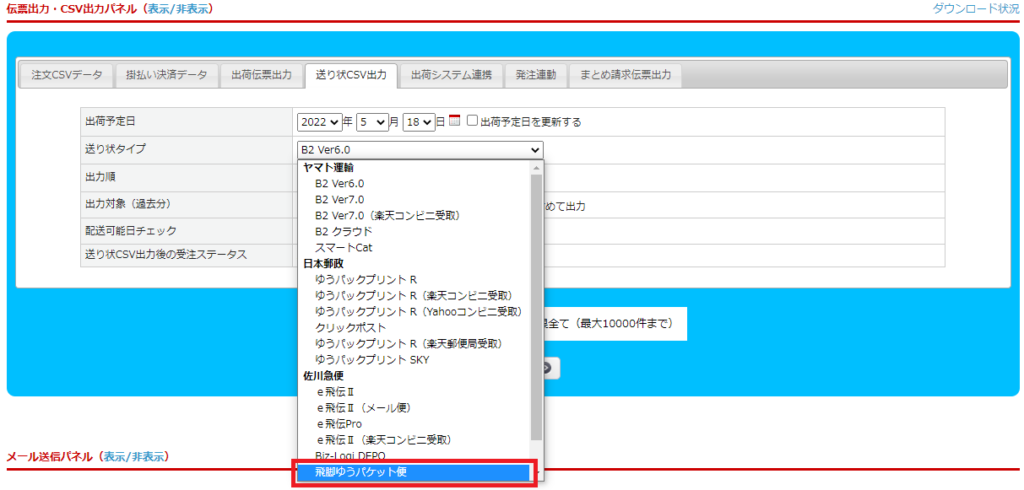Image resolution: width=1024 pixels, height=490 pixels.
Task: Select ｅ飛伝Pro option
Action: coord(416,423)
